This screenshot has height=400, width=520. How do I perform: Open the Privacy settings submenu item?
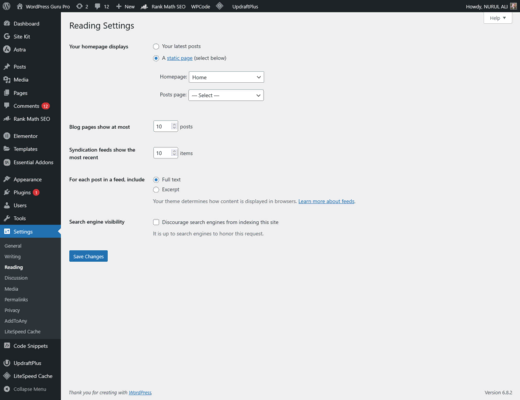(12, 310)
